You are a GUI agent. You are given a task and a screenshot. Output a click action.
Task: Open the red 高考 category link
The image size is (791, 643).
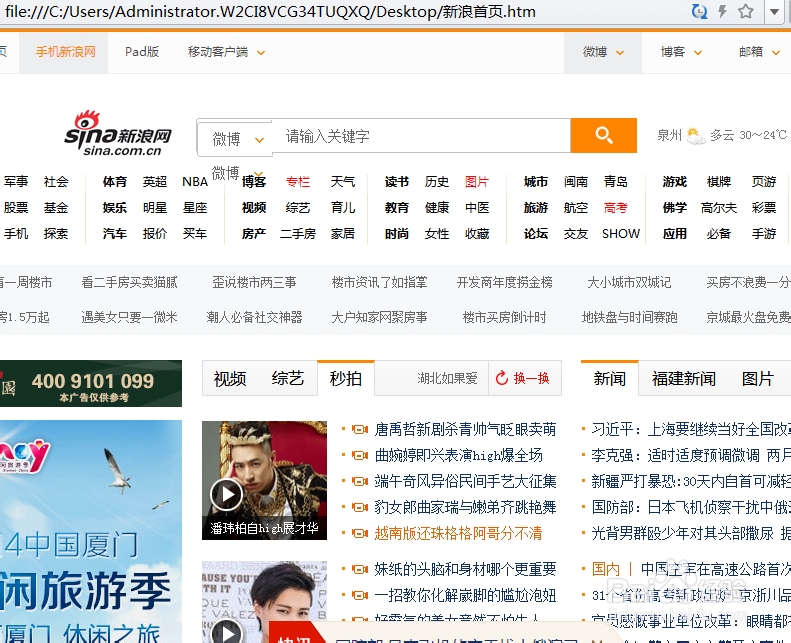[x=615, y=208]
